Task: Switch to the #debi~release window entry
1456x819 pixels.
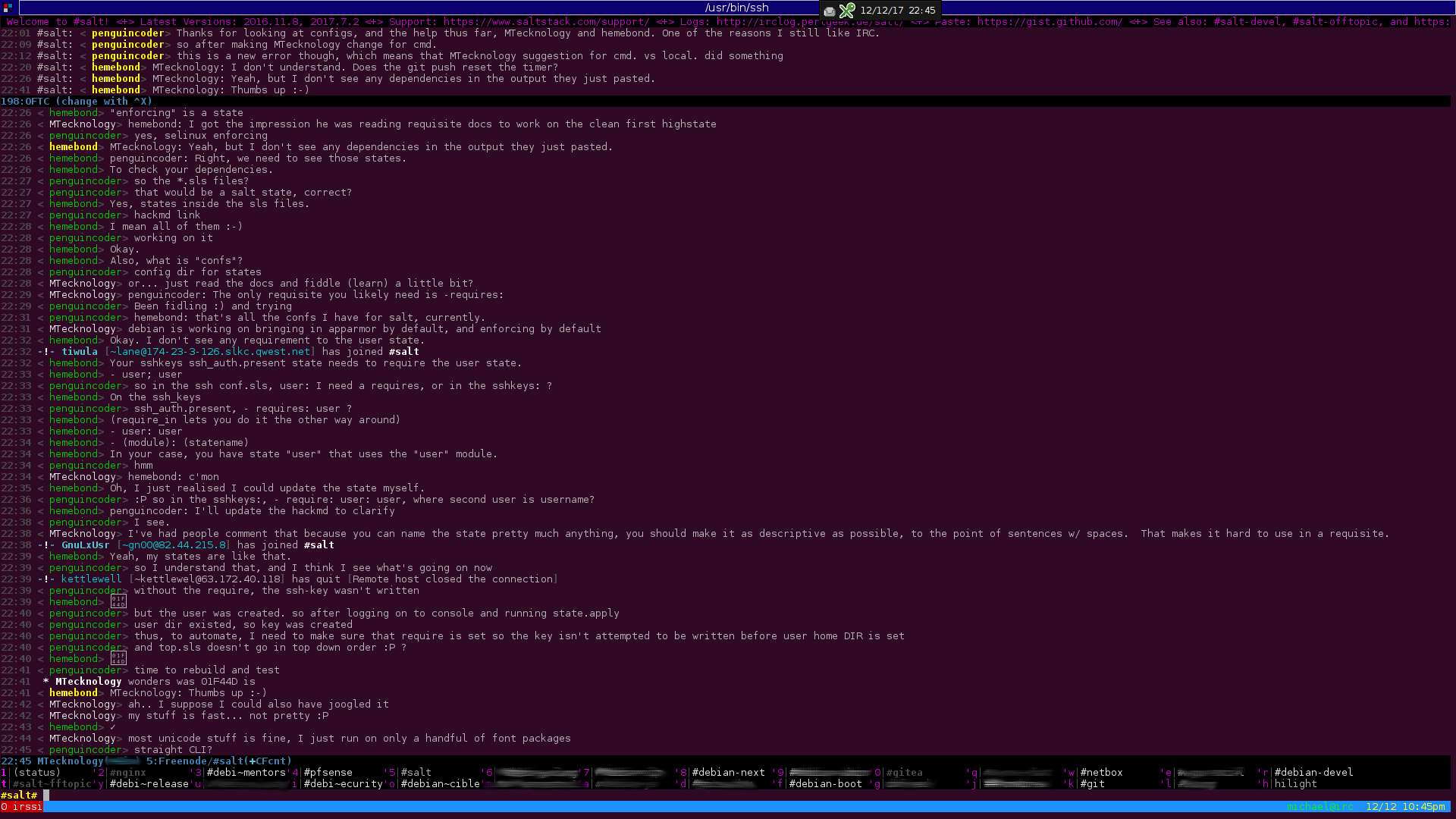Action: [x=149, y=784]
